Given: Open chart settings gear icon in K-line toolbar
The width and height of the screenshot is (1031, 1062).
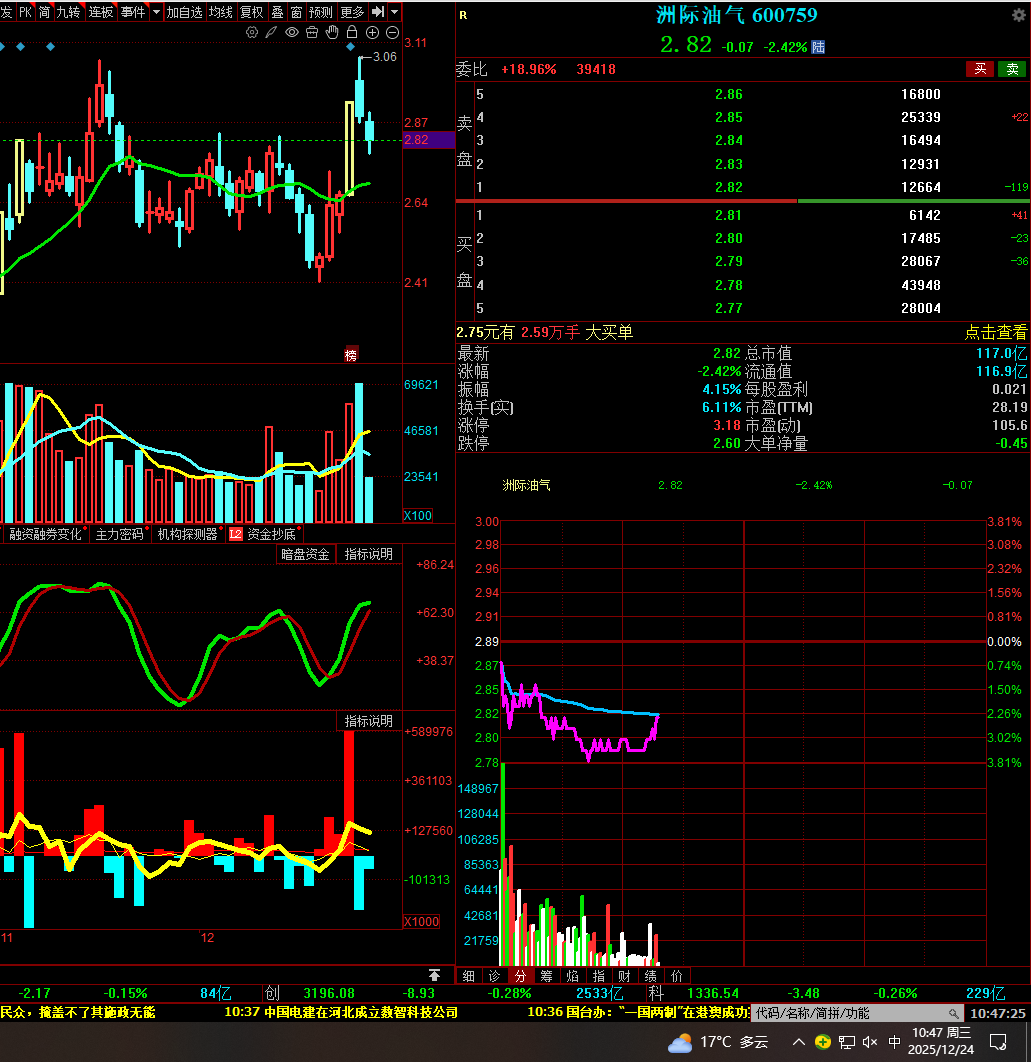Looking at the screenshot, I should pyautogui.click(x=251, y=33).
